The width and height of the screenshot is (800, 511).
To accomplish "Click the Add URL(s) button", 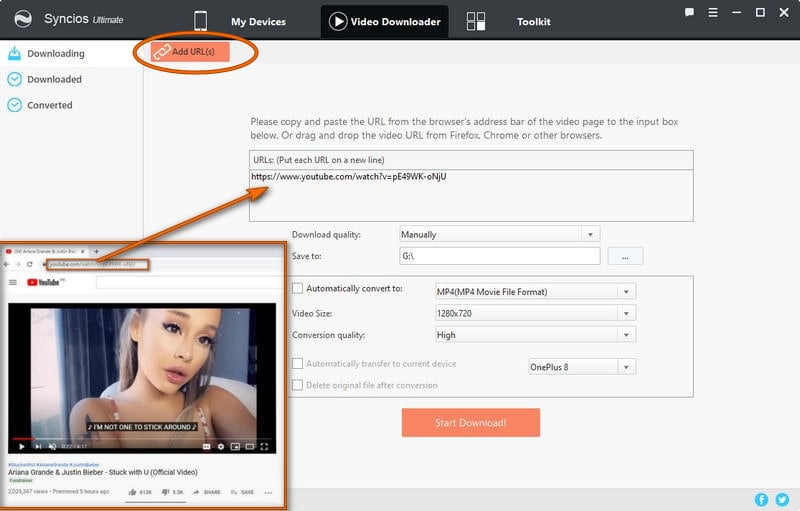I will click(x=190, y=52).
